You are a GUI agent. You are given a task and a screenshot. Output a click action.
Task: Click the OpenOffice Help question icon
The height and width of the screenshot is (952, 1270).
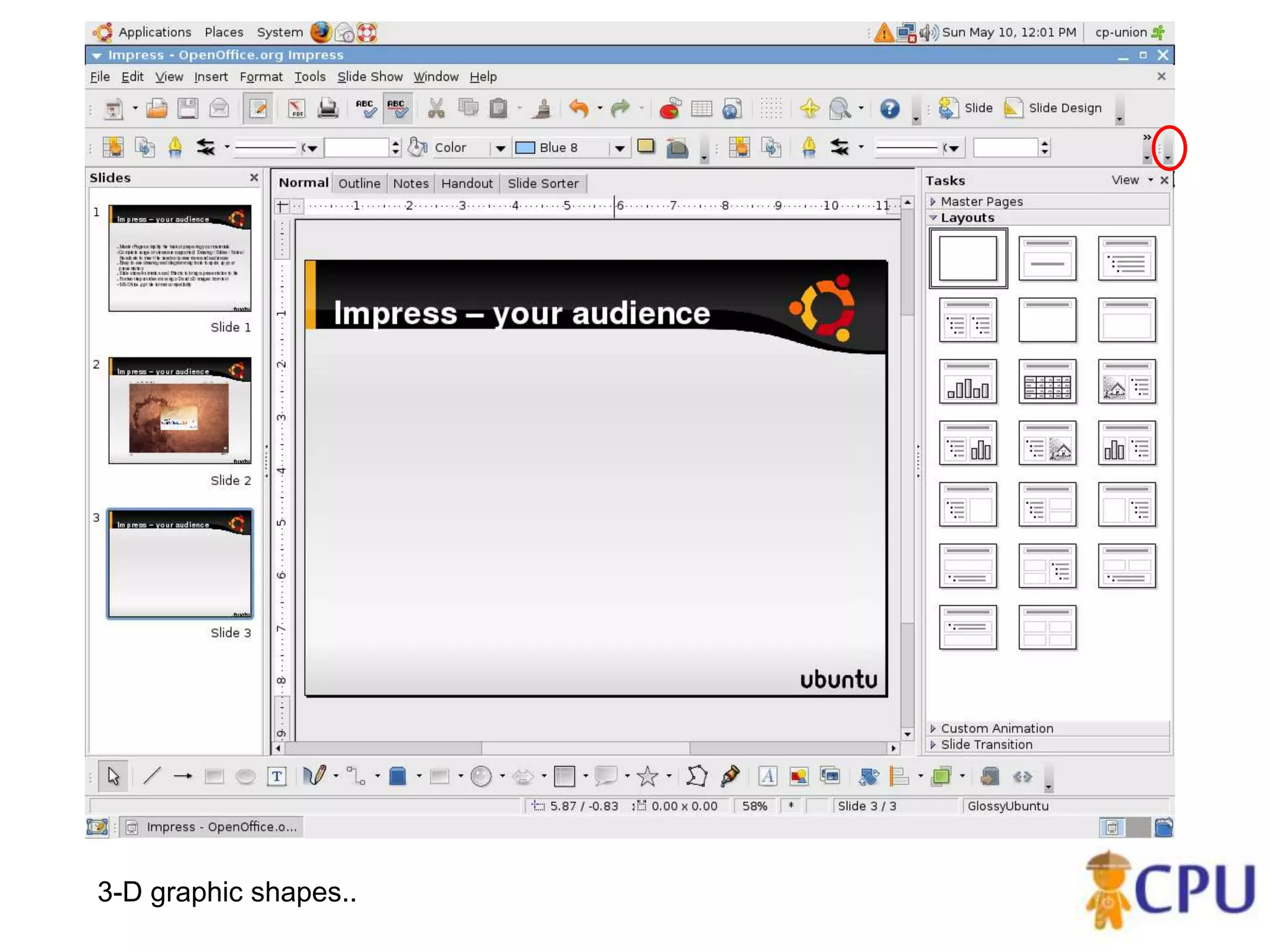889,109
